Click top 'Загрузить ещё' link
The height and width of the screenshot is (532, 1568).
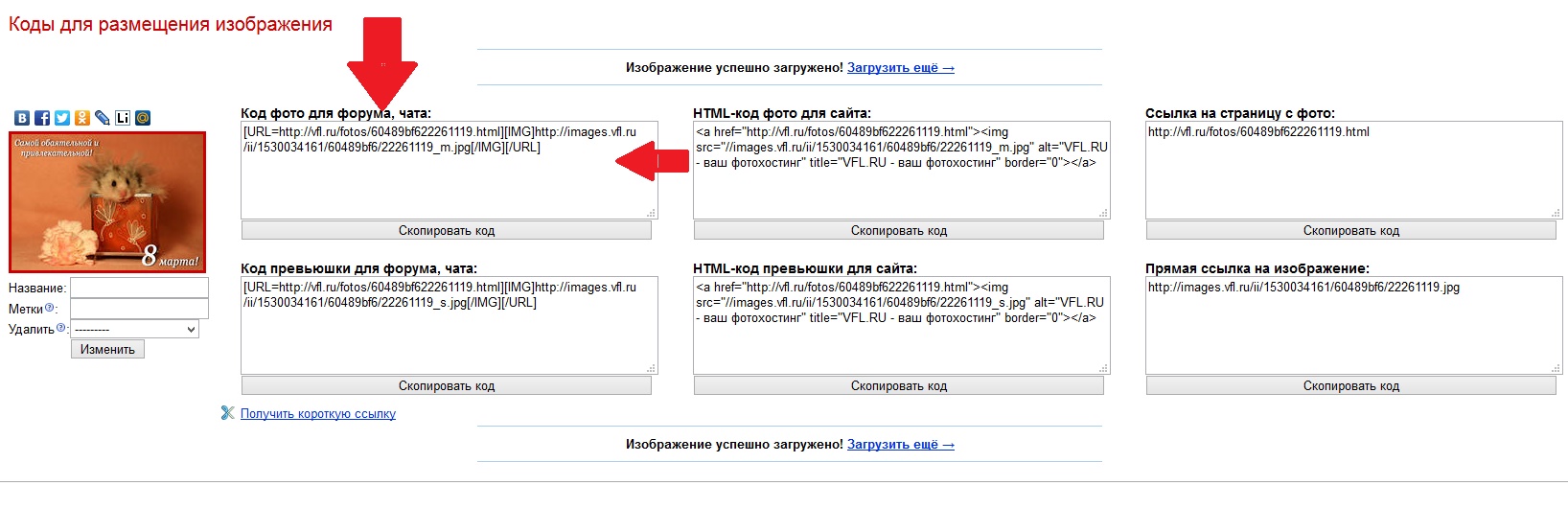click(900, 68)
